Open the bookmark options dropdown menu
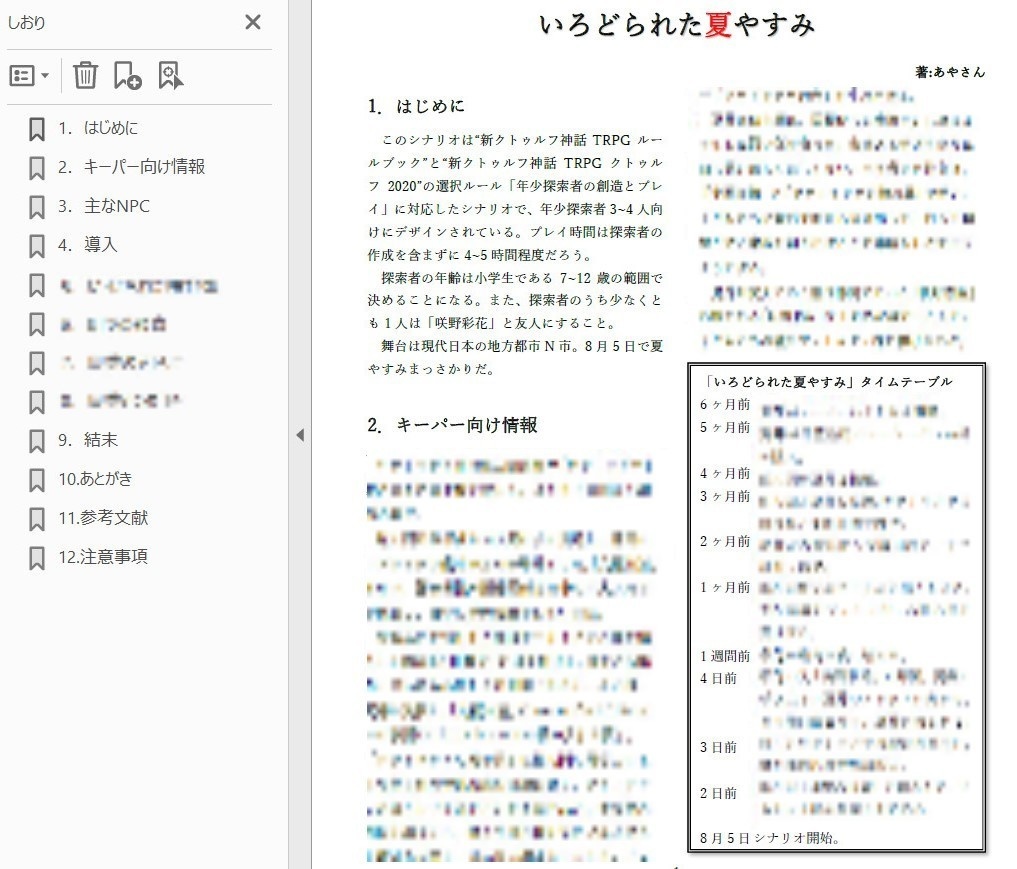The image size is (1017, 869). tap(32, 75)
